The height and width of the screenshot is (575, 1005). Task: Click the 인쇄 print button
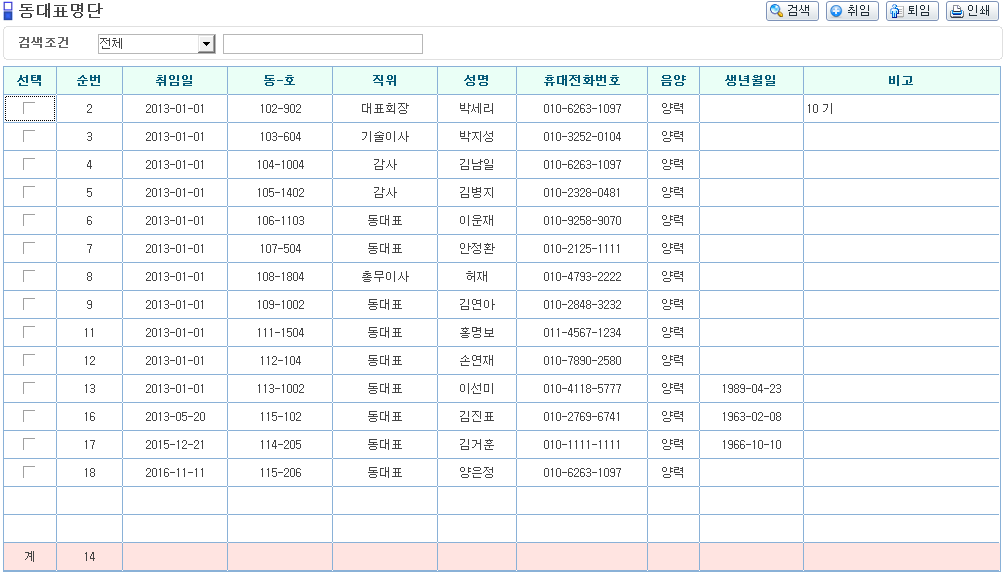click(x=972, y=11)
